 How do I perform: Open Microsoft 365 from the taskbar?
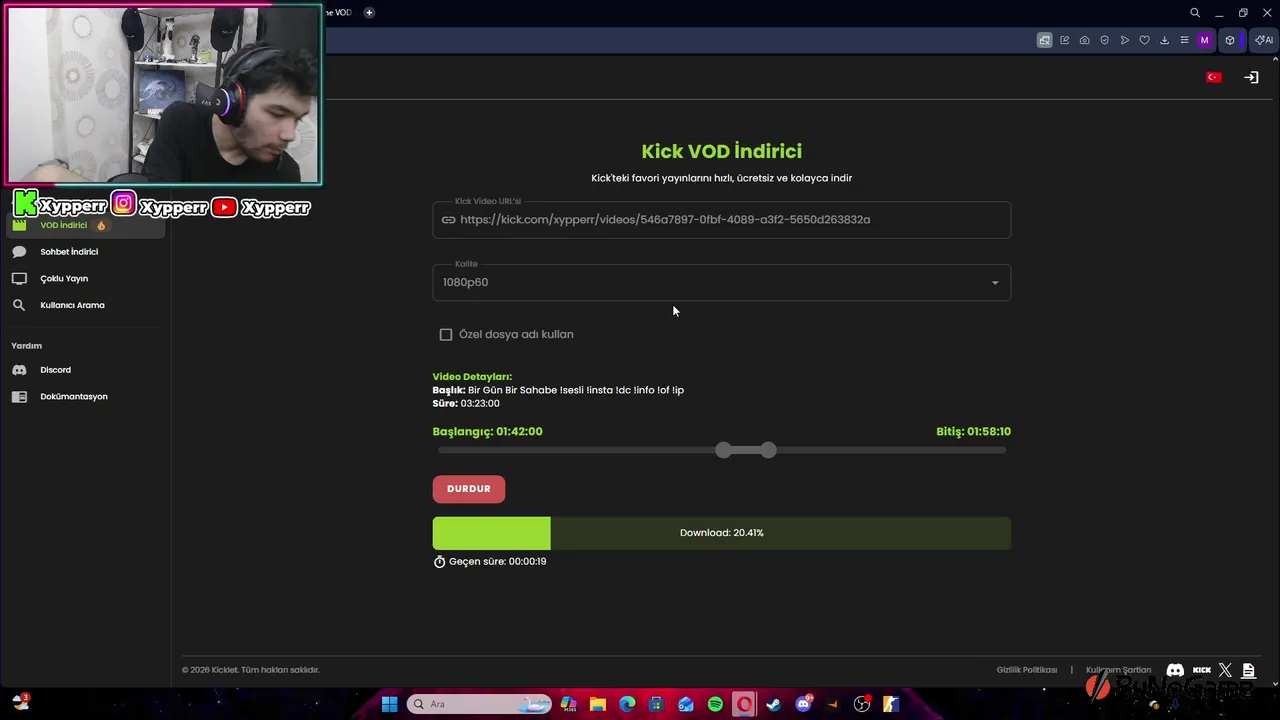pyautogui.click(x=568, y=704)
